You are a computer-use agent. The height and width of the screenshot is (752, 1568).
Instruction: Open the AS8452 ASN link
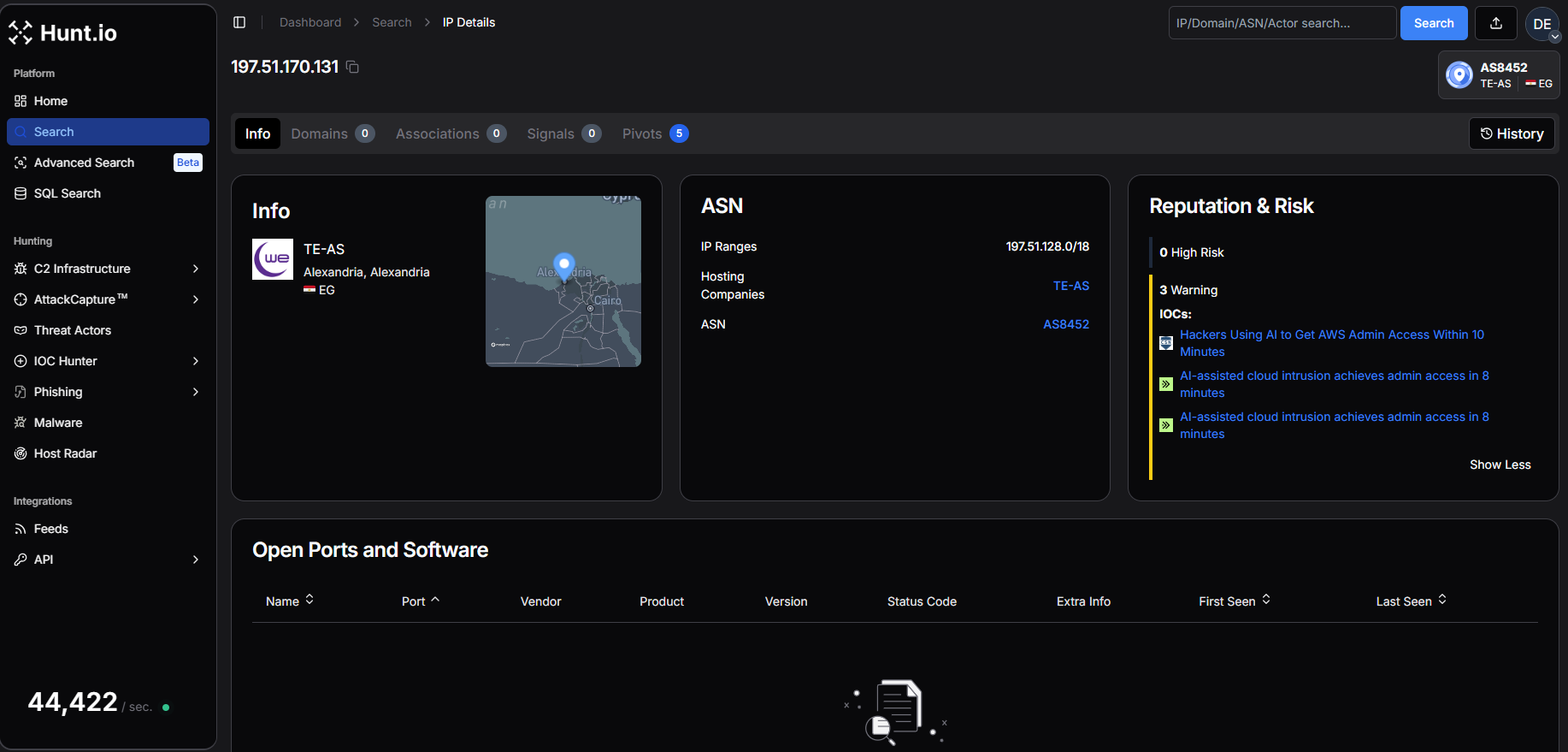coord(1066,324)
